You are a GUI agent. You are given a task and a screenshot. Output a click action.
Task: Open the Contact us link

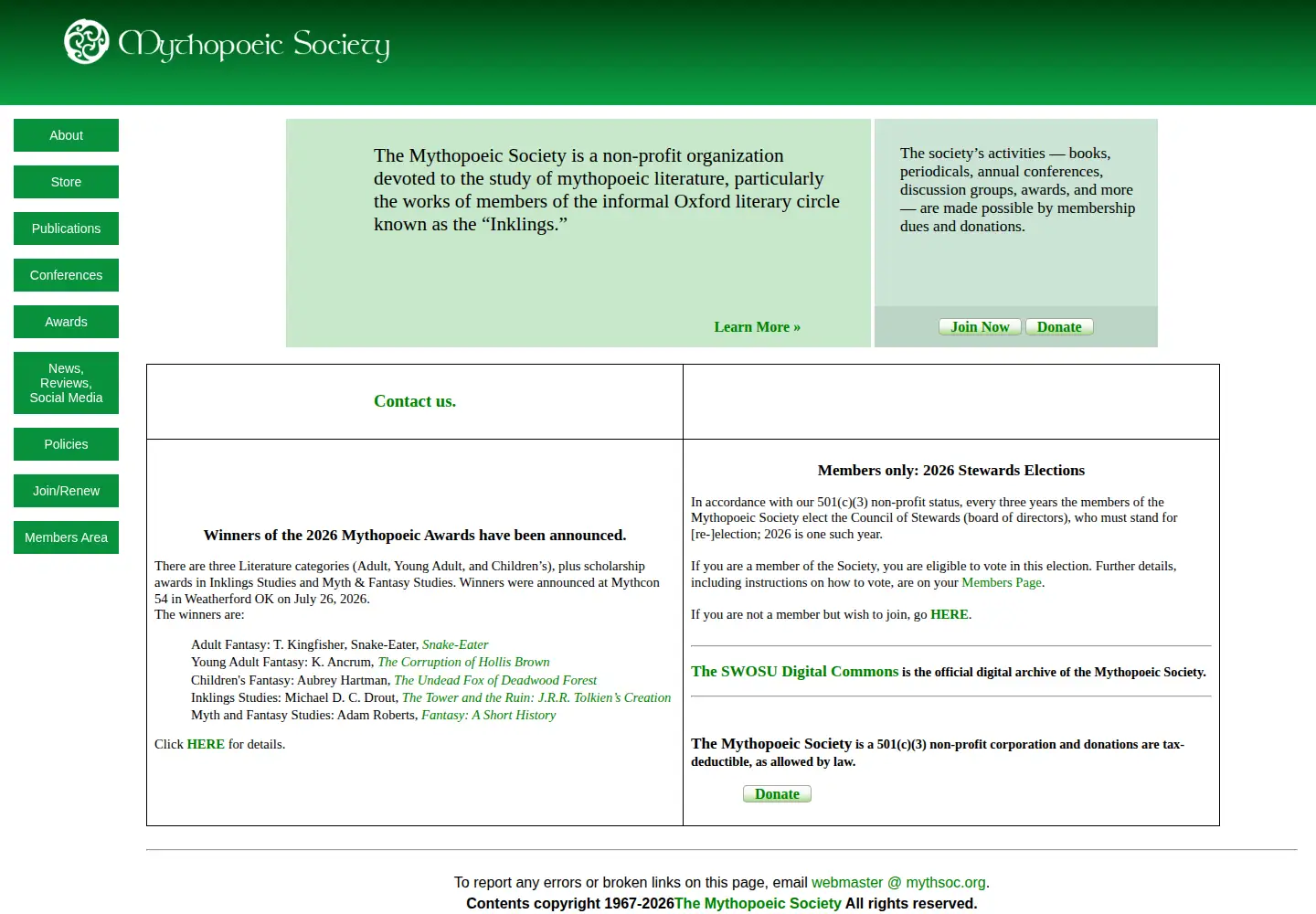pos(415,401)
